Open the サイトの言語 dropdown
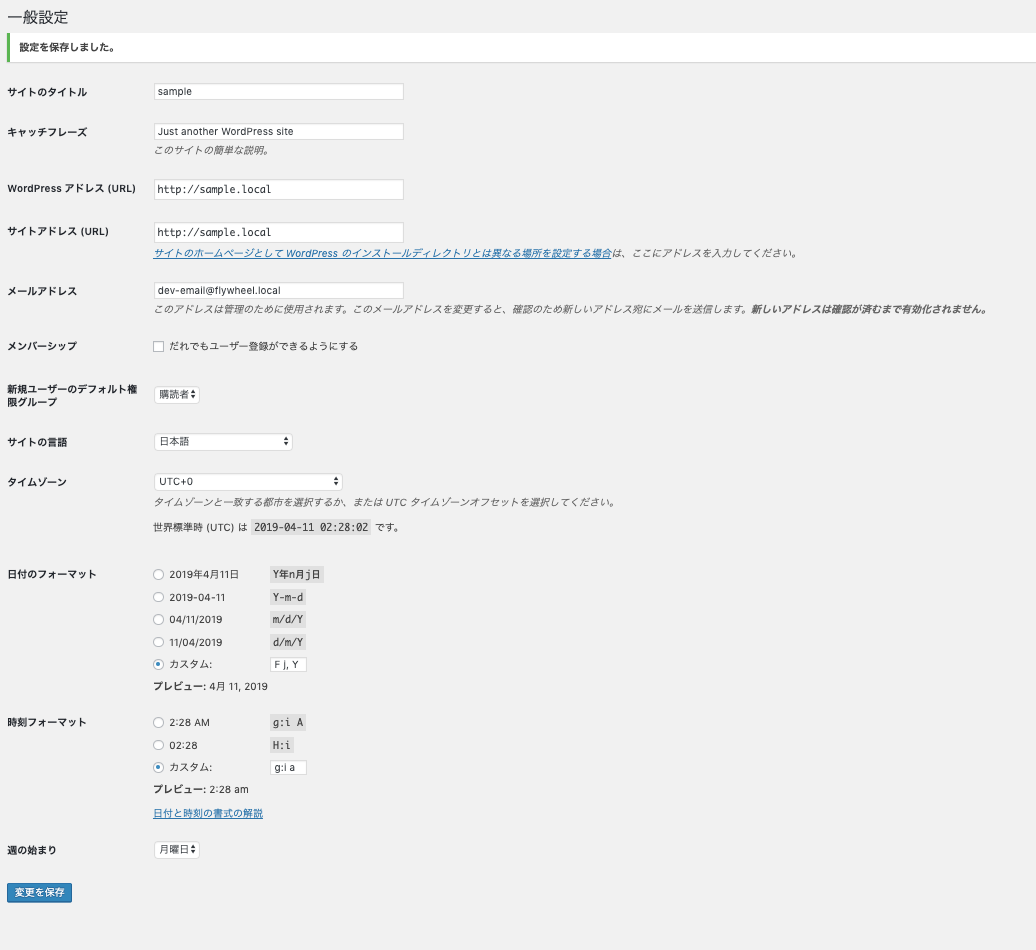The height and width of the screenshot is (950, 1036). 223,441
